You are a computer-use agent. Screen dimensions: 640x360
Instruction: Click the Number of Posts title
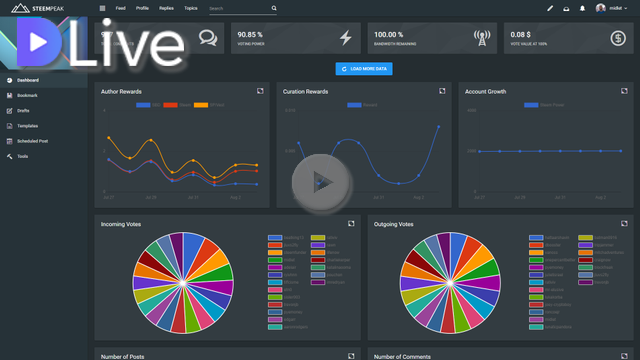click(122, 357)
